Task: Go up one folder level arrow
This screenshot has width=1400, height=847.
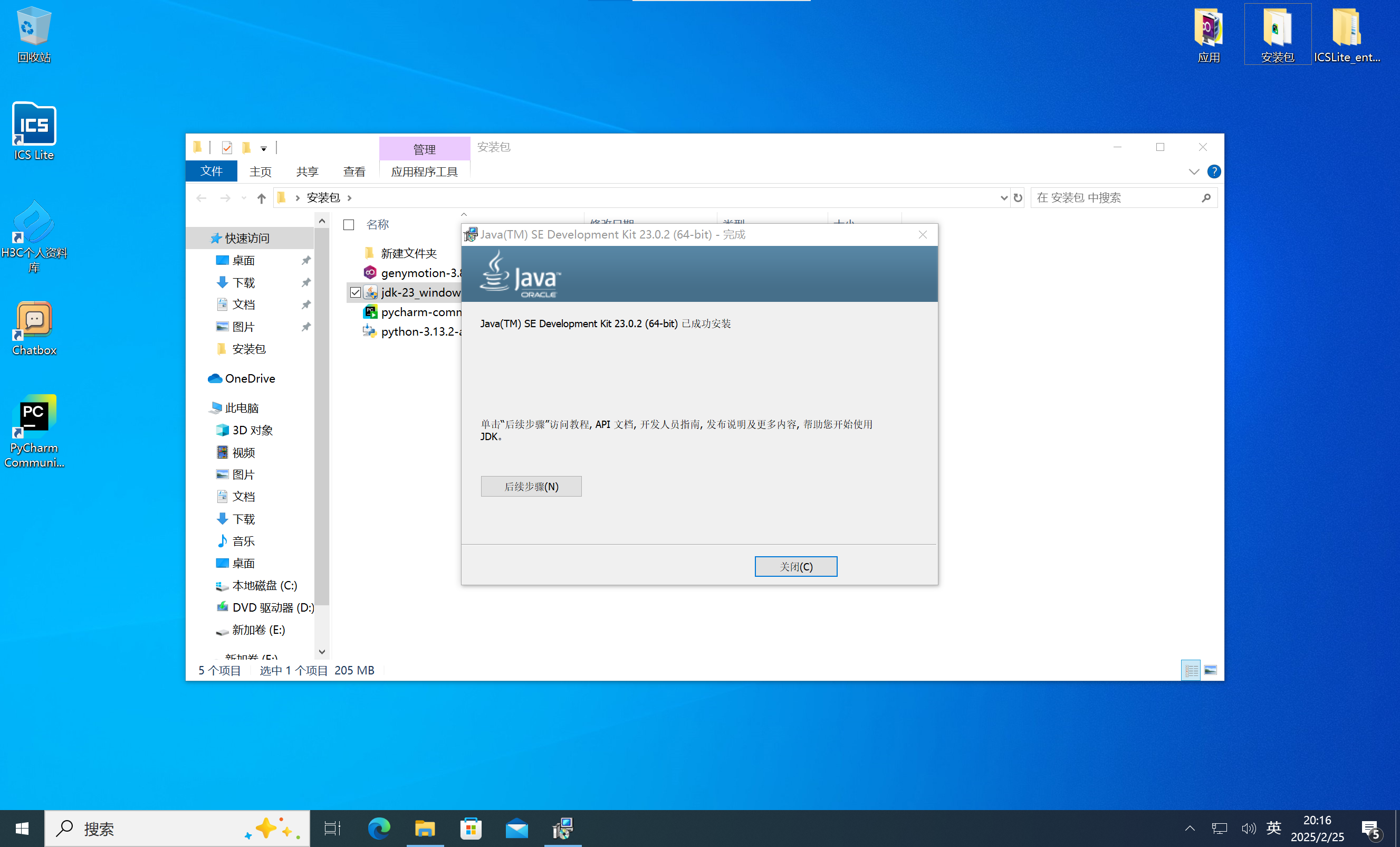Action: 261,198
